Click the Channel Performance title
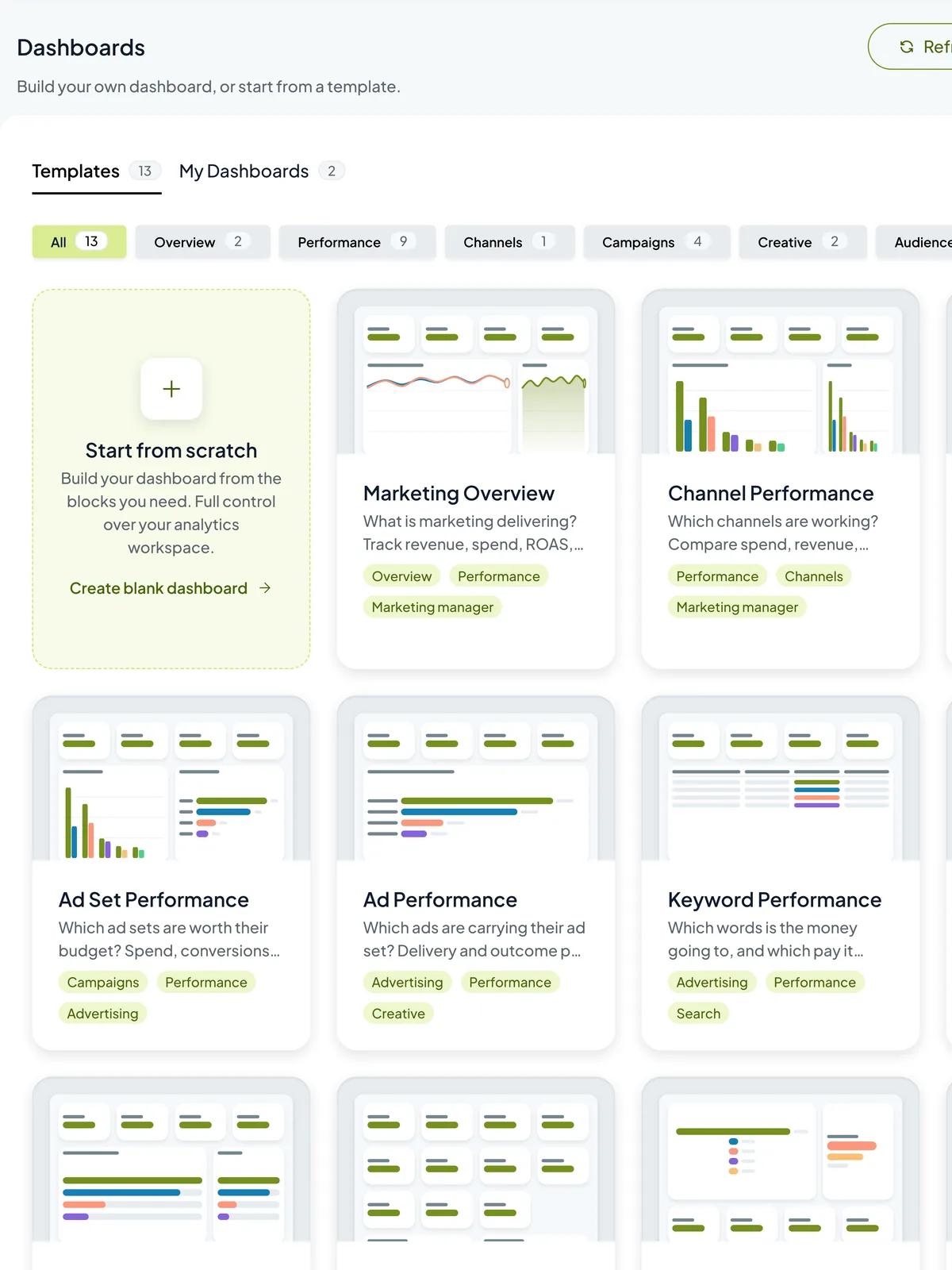 (x=770, y=494)
